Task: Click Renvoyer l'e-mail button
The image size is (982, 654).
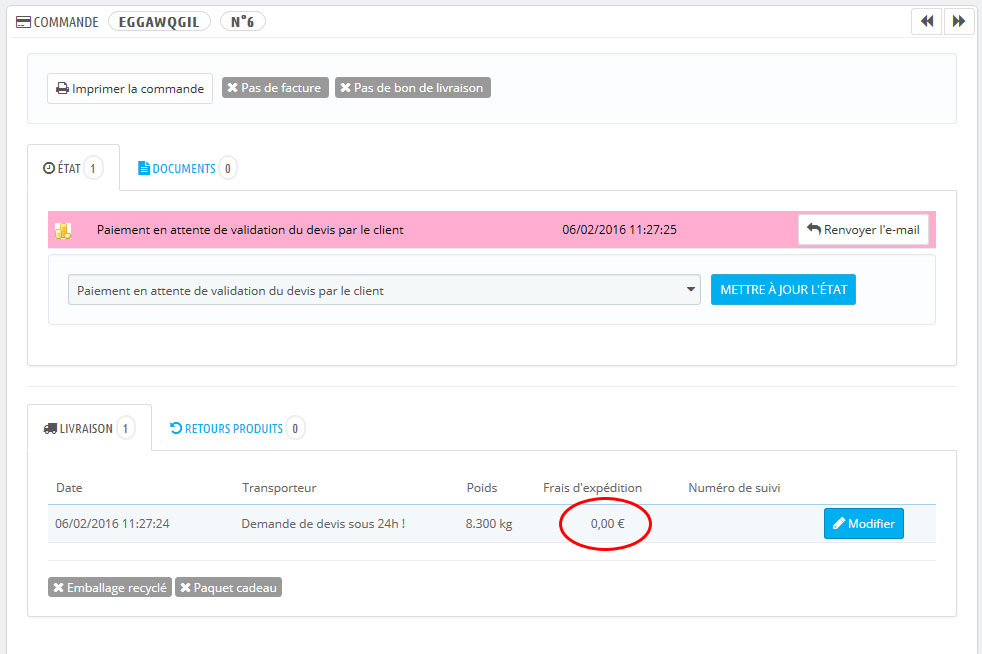Action: pos(863,230)
